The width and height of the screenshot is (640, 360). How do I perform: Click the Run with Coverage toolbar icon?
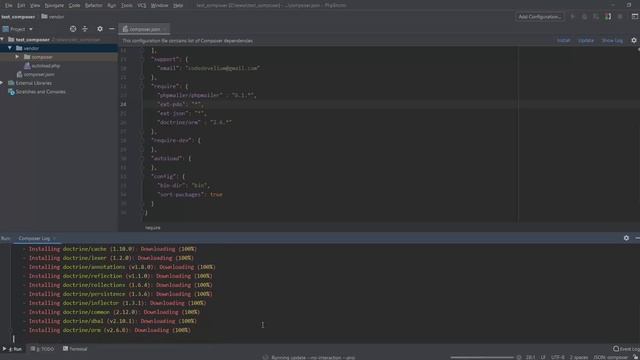tap(596, 17)
